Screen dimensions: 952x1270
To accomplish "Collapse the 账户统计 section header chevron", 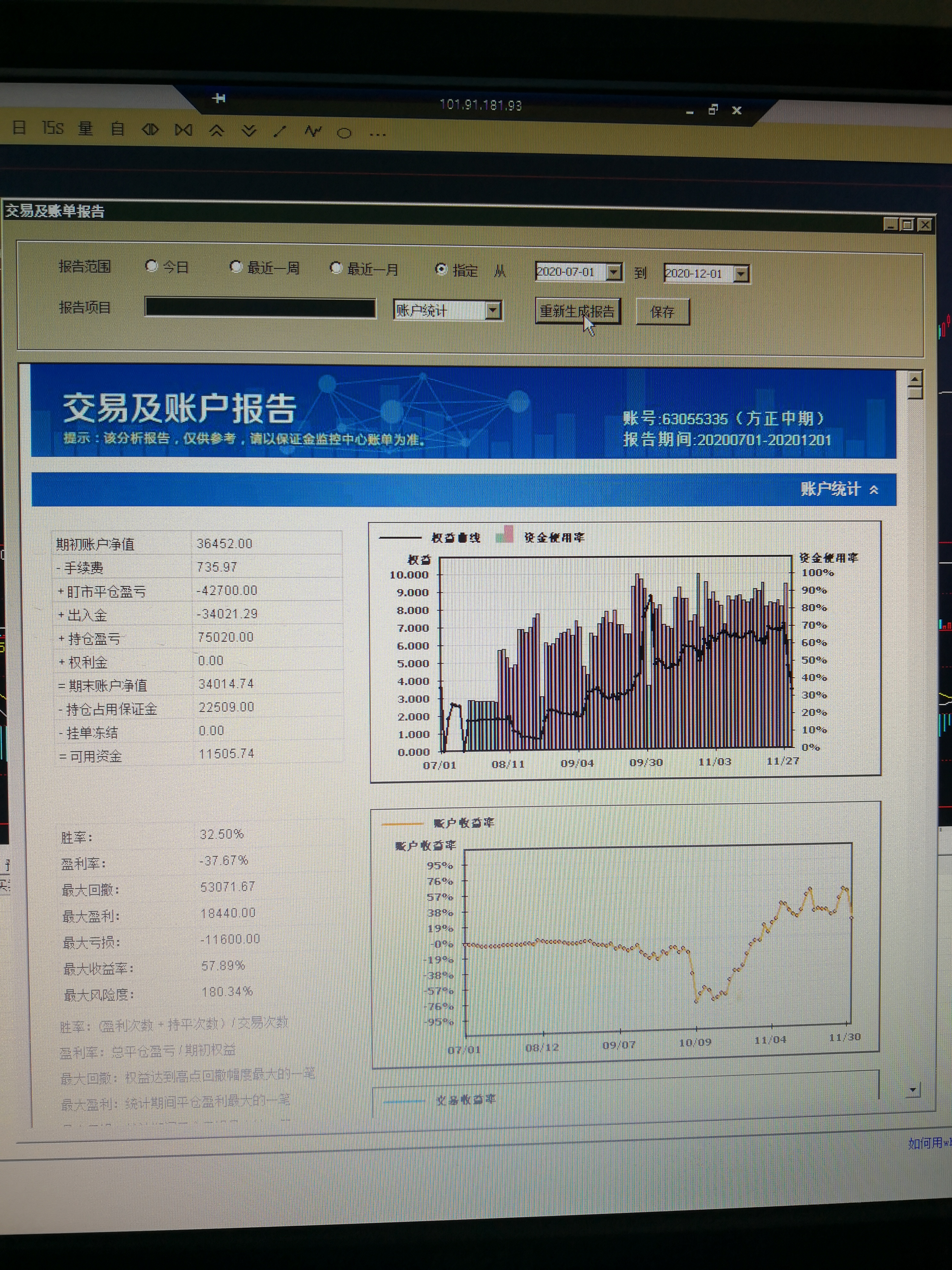I will pos(873,490).
